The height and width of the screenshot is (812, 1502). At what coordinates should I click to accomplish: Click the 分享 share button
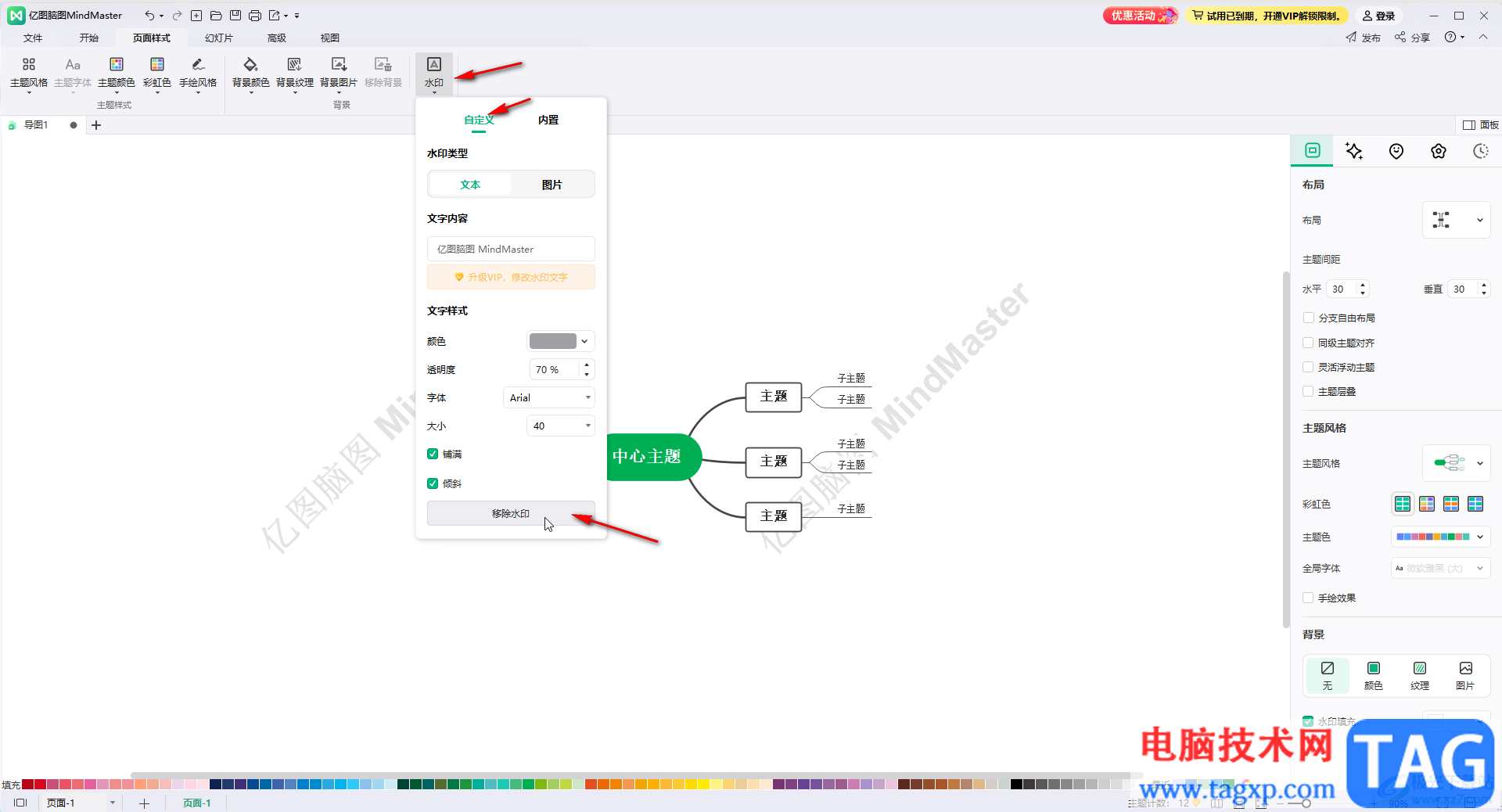[x=1412, y=37]
